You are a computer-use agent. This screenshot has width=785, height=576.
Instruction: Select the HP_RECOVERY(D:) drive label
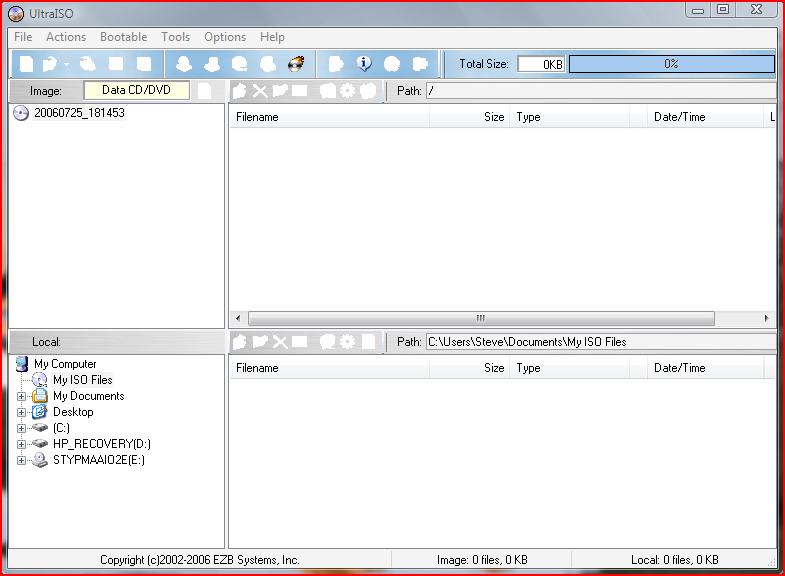click(102, 444)
